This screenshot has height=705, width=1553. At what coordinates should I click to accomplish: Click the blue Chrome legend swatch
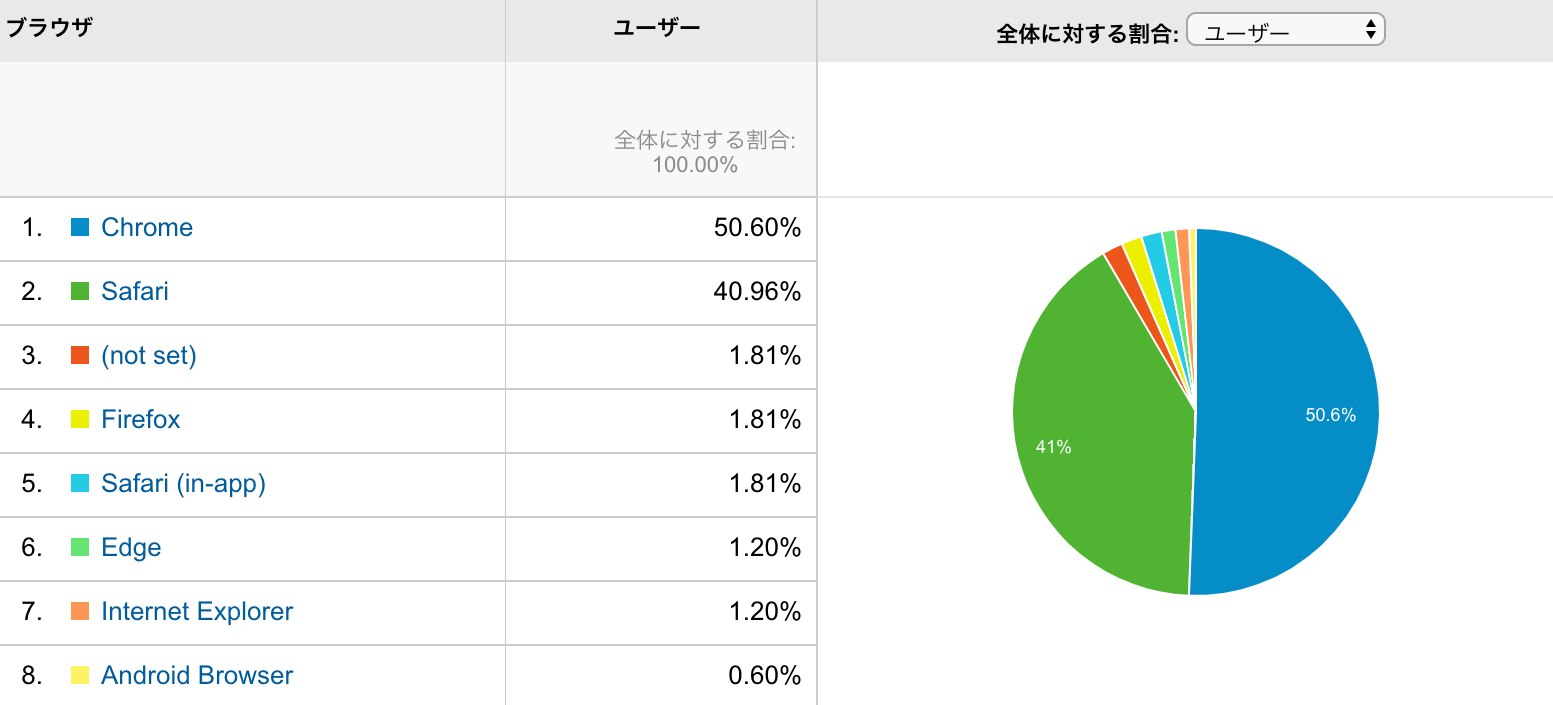[81, 228]
